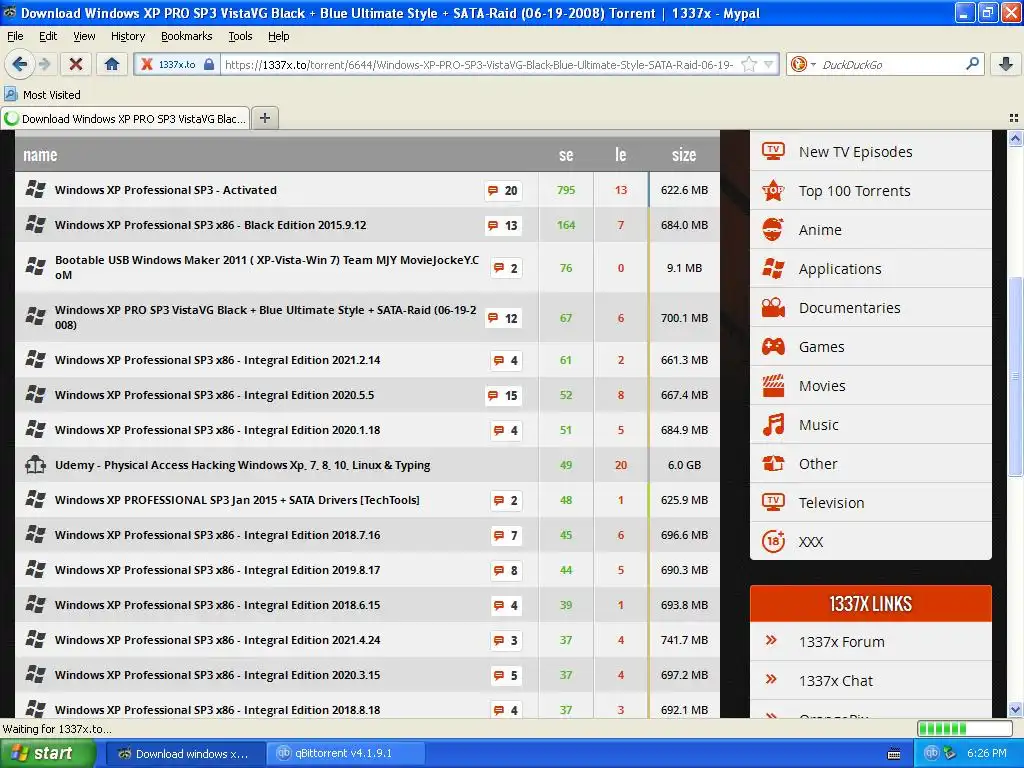Click the '6.0 GB' size cell

(684, 465)
